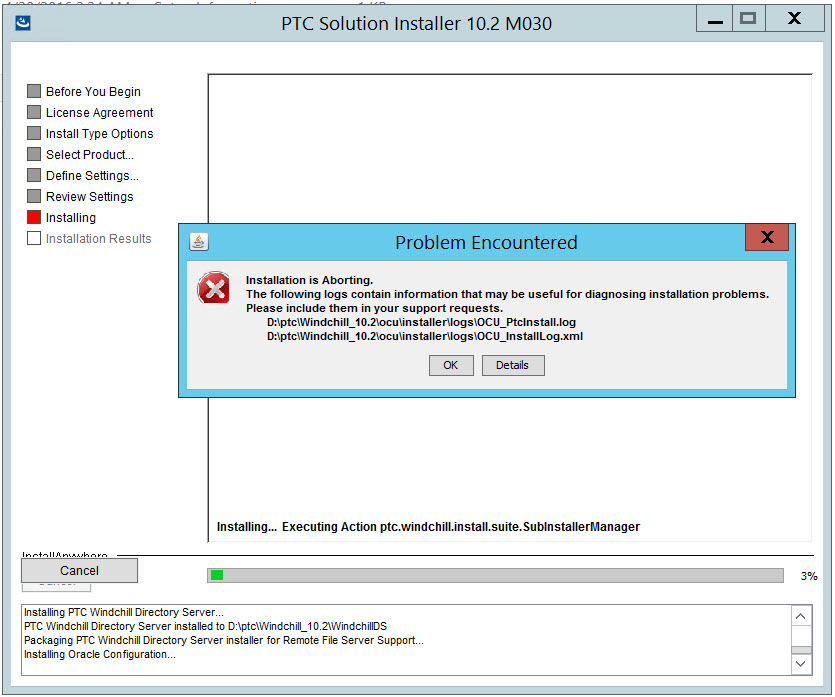
Task: Close the PTC Solution Installer window
Action: point(795,19)
